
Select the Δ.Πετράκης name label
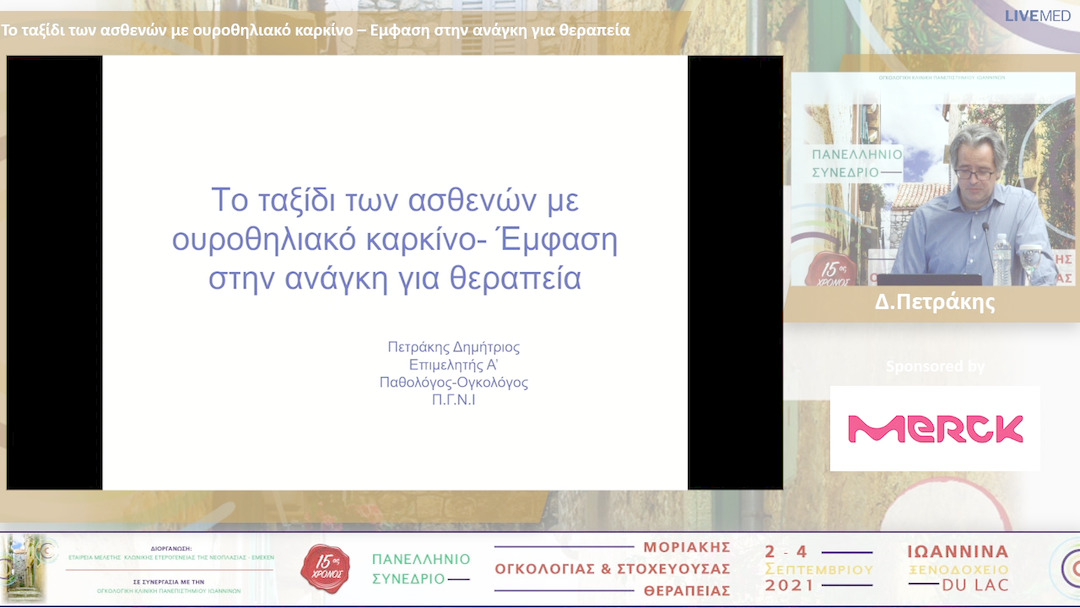(934, 300)
